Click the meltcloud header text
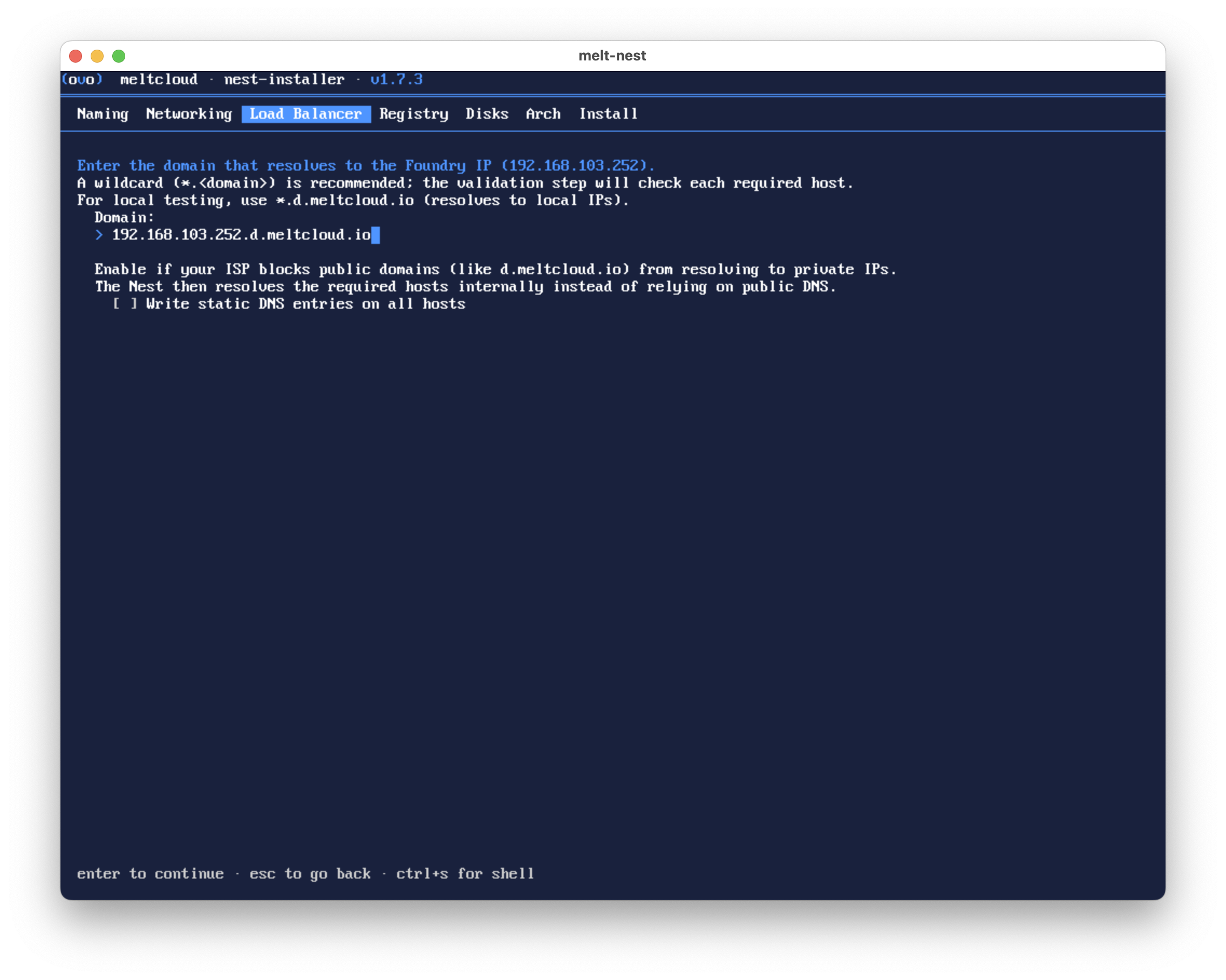The width and height of the screenshot is (1226, 980). click(x=159, y=80)
